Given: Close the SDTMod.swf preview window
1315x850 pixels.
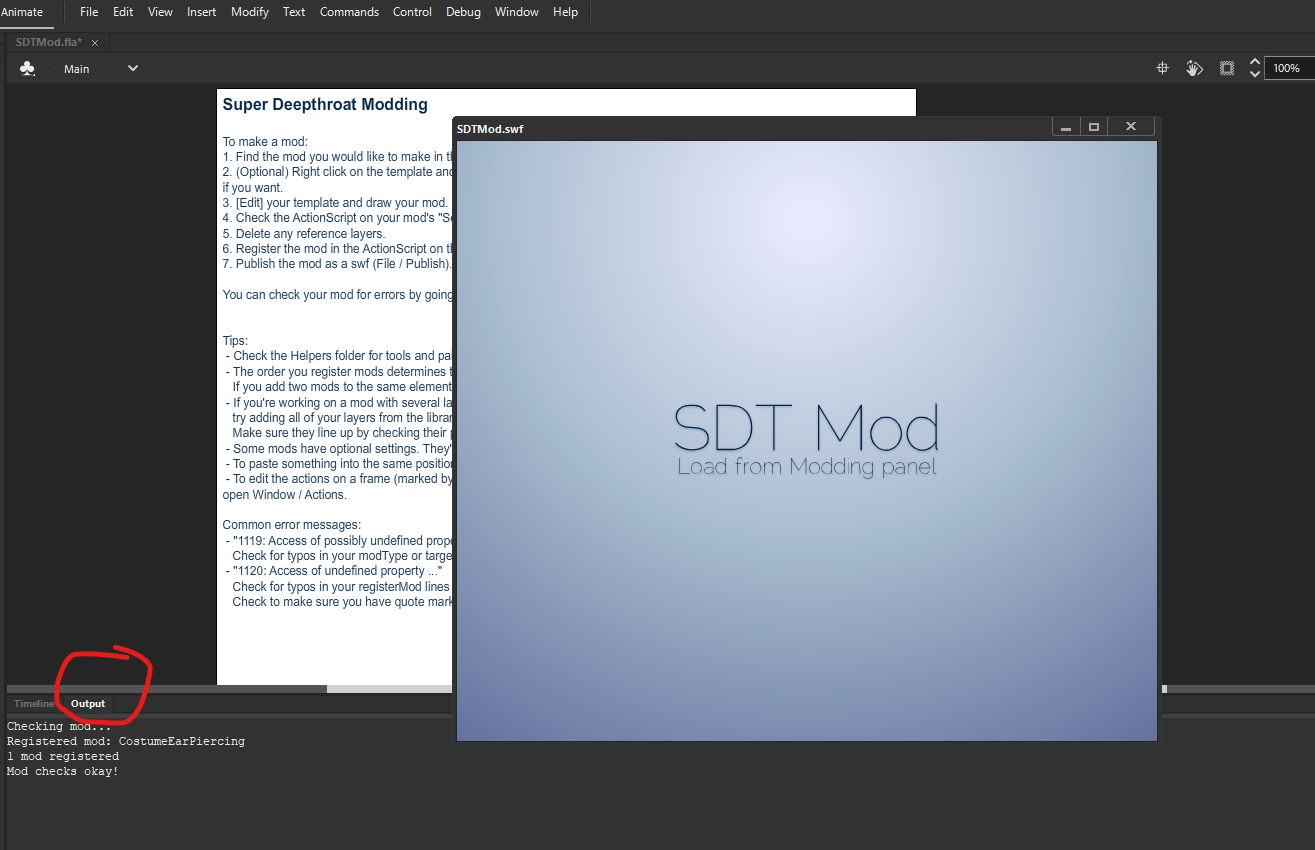Looking at the screenshot, I should pyautogui.click(x=1131, y=127).
